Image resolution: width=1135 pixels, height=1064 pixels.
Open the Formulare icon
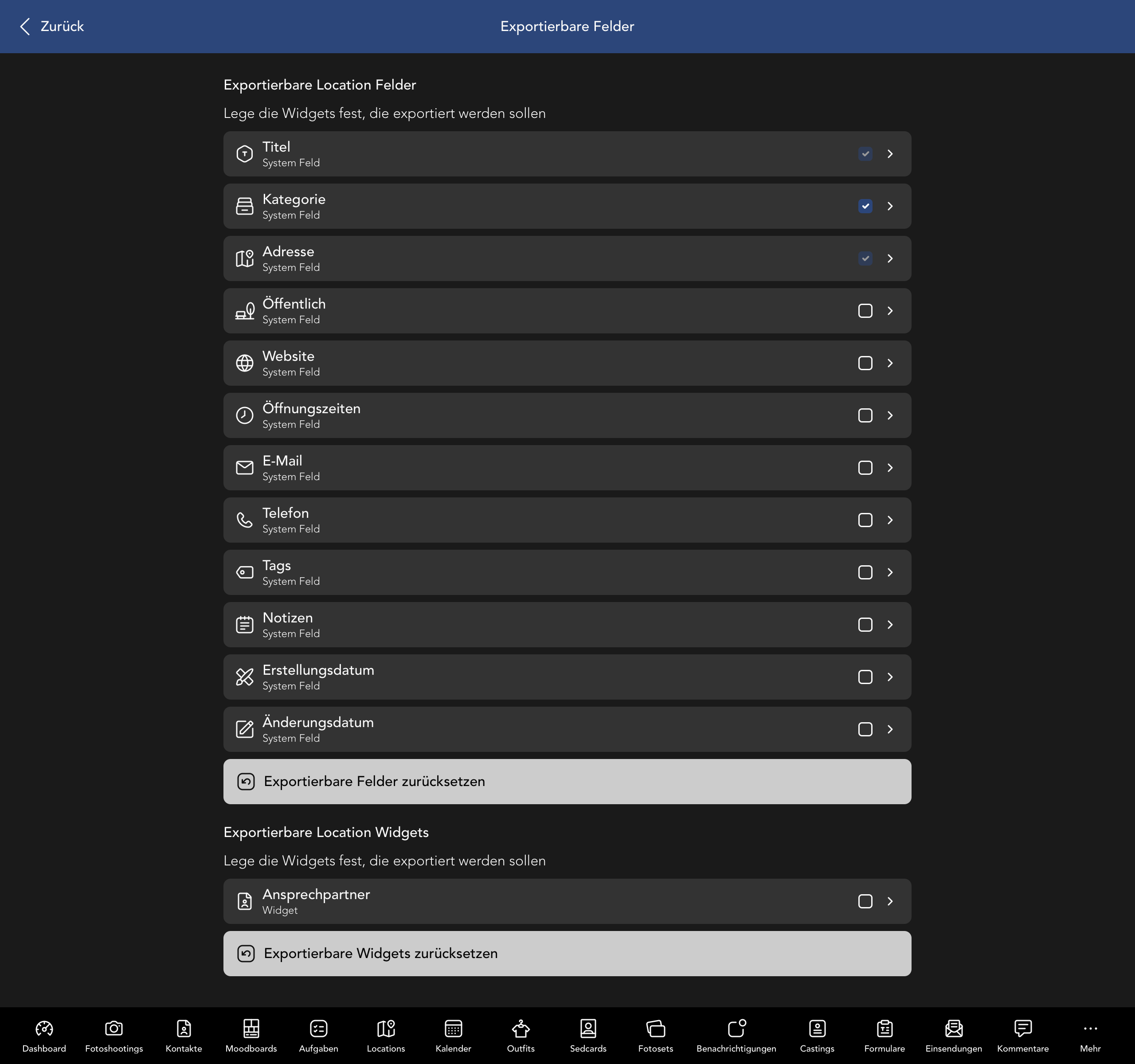click(885, 1029)
